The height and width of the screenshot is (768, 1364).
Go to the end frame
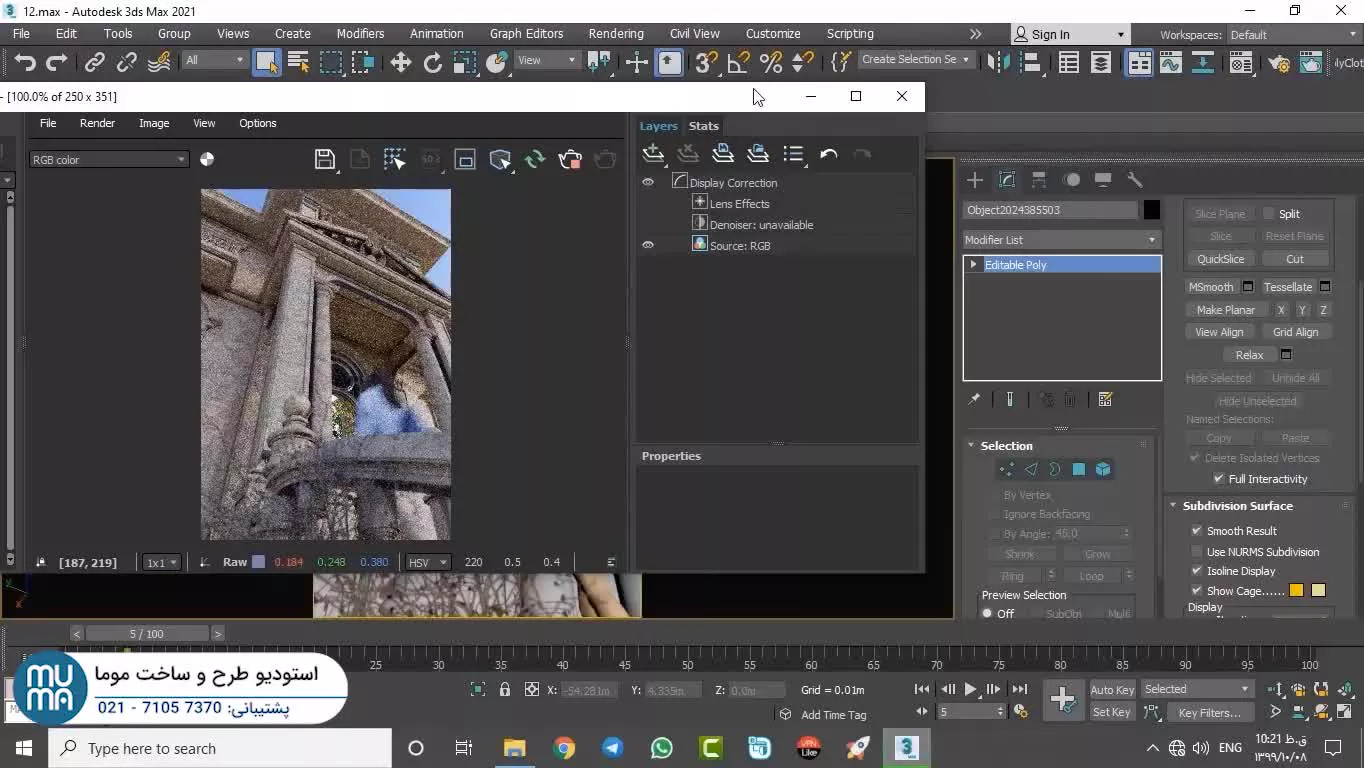click(x=1019, y=689)
